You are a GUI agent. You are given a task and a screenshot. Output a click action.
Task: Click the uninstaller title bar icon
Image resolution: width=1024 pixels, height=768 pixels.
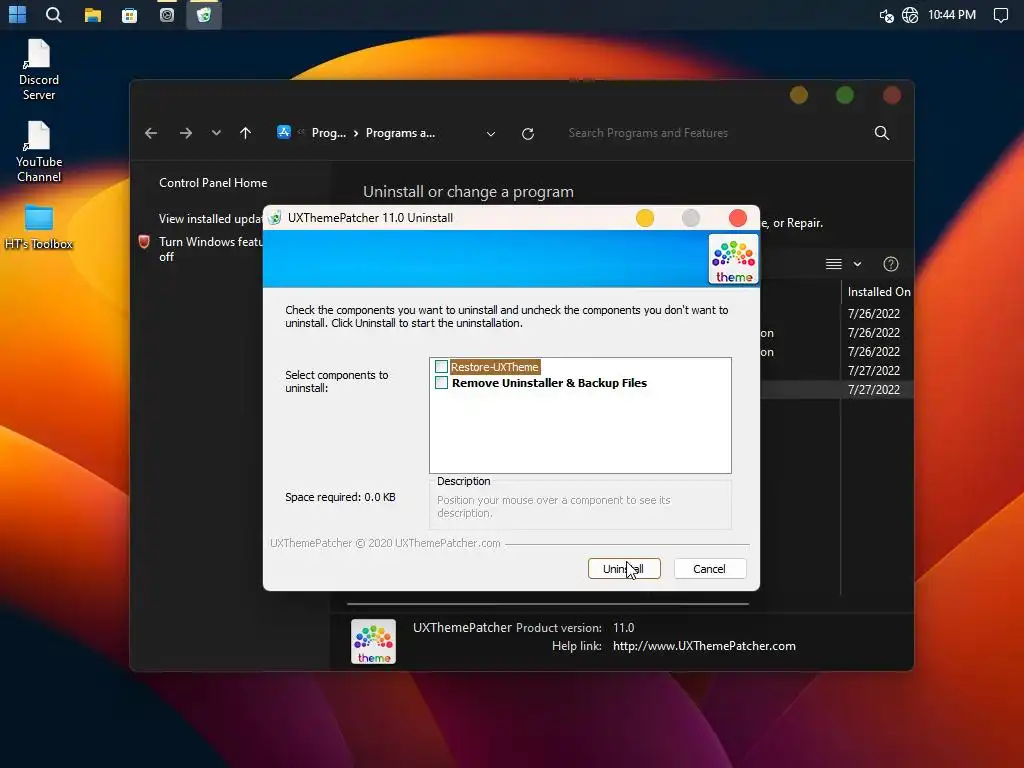tap(275, 217)
